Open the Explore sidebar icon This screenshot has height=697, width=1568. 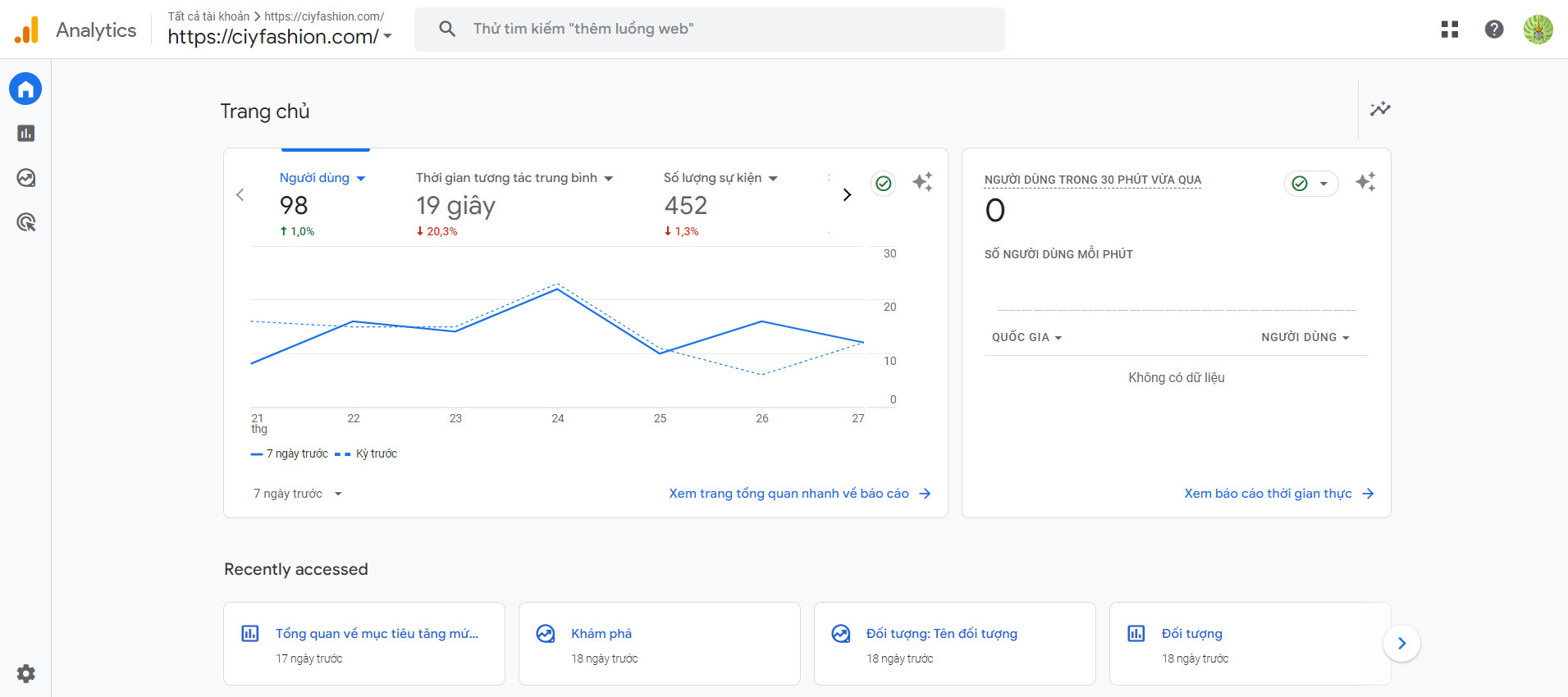point(25,178)
